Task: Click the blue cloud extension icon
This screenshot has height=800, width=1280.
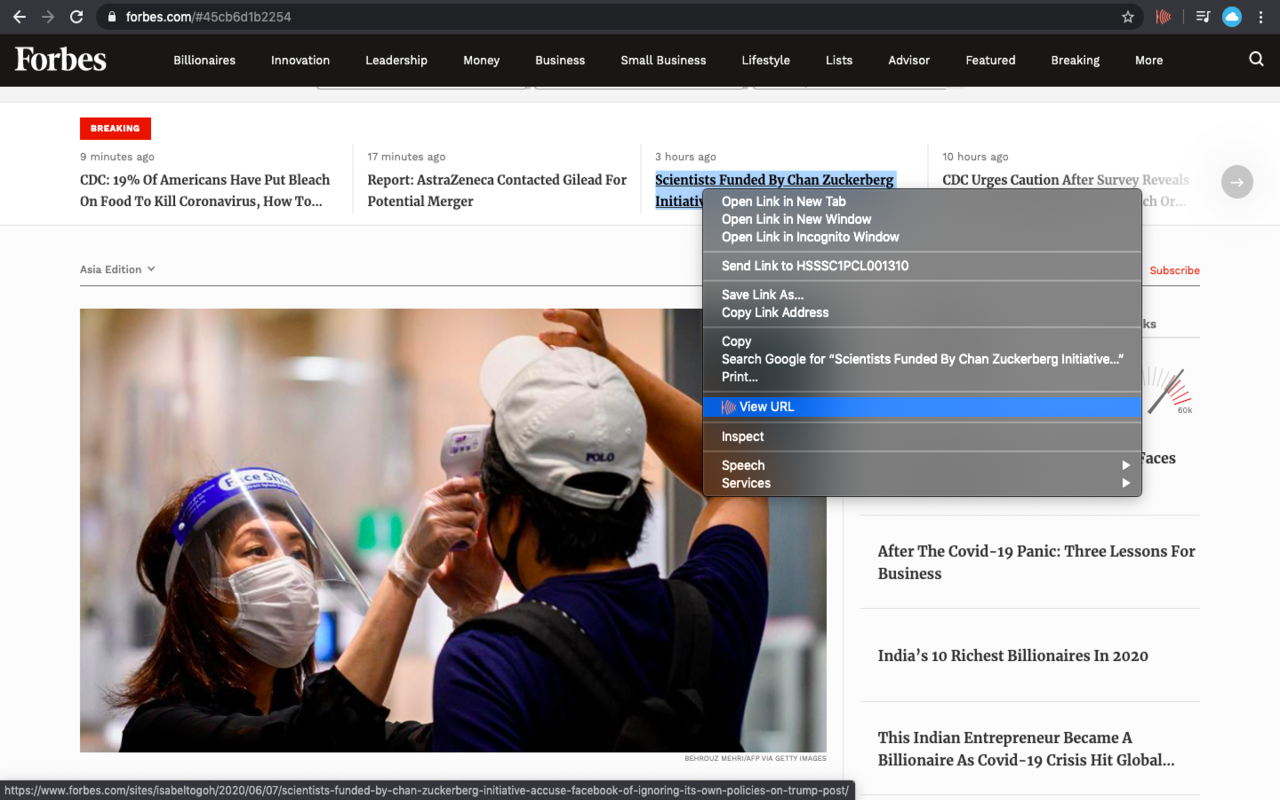Action: click(1231, 16)
